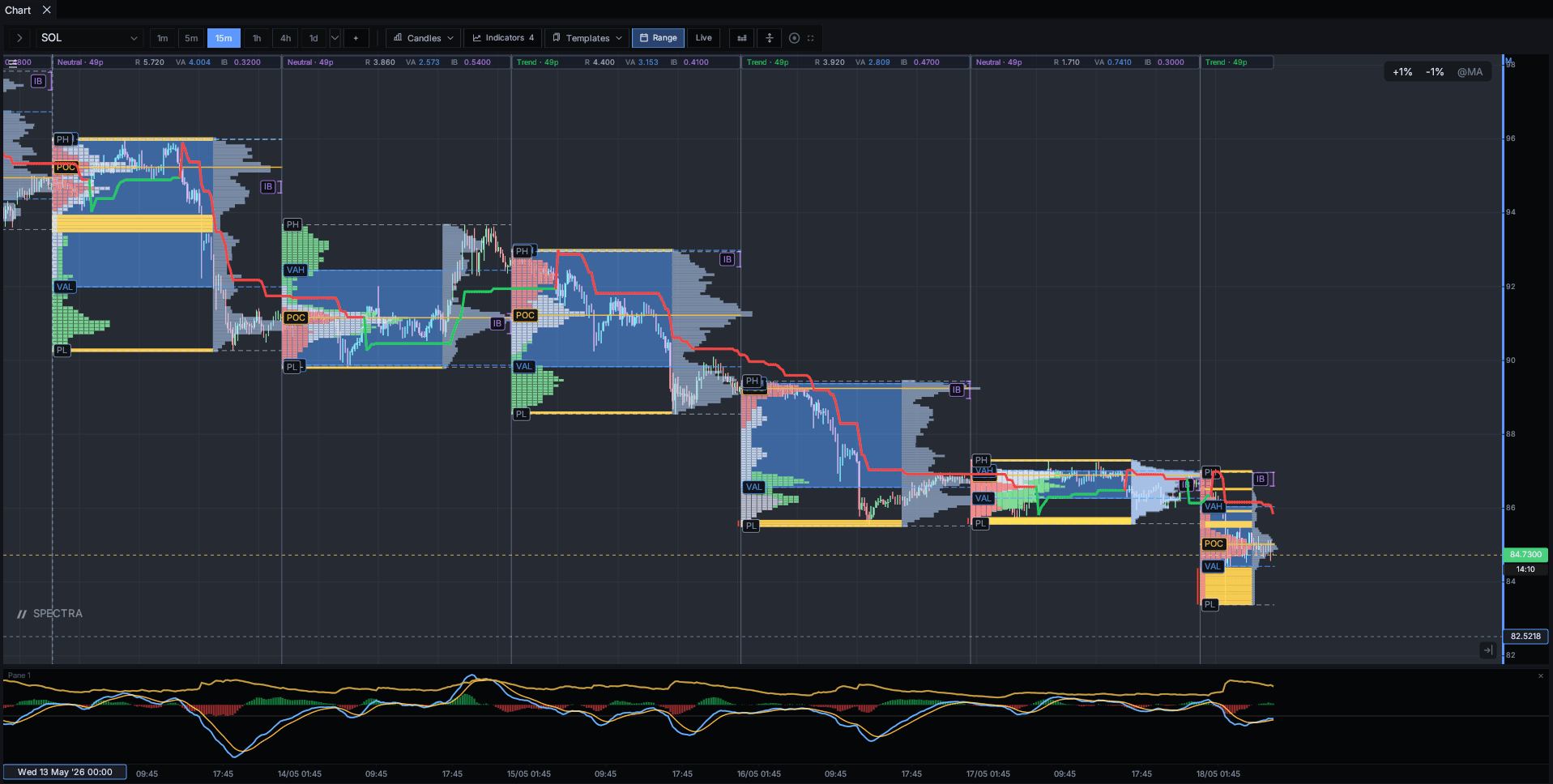1553x784 pixels.
Task: Switch to the 1m timeframe
Action: click(x=163, y=38)
